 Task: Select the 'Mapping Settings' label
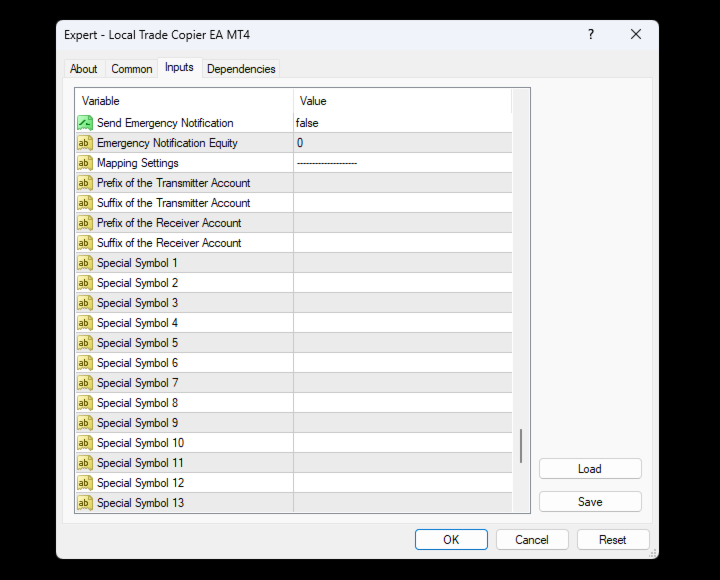click(x=138, y=163)
